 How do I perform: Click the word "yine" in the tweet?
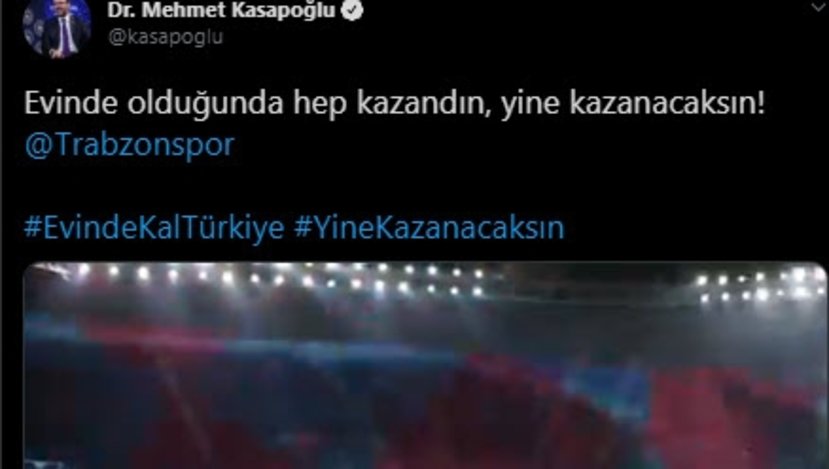point(530,104)
